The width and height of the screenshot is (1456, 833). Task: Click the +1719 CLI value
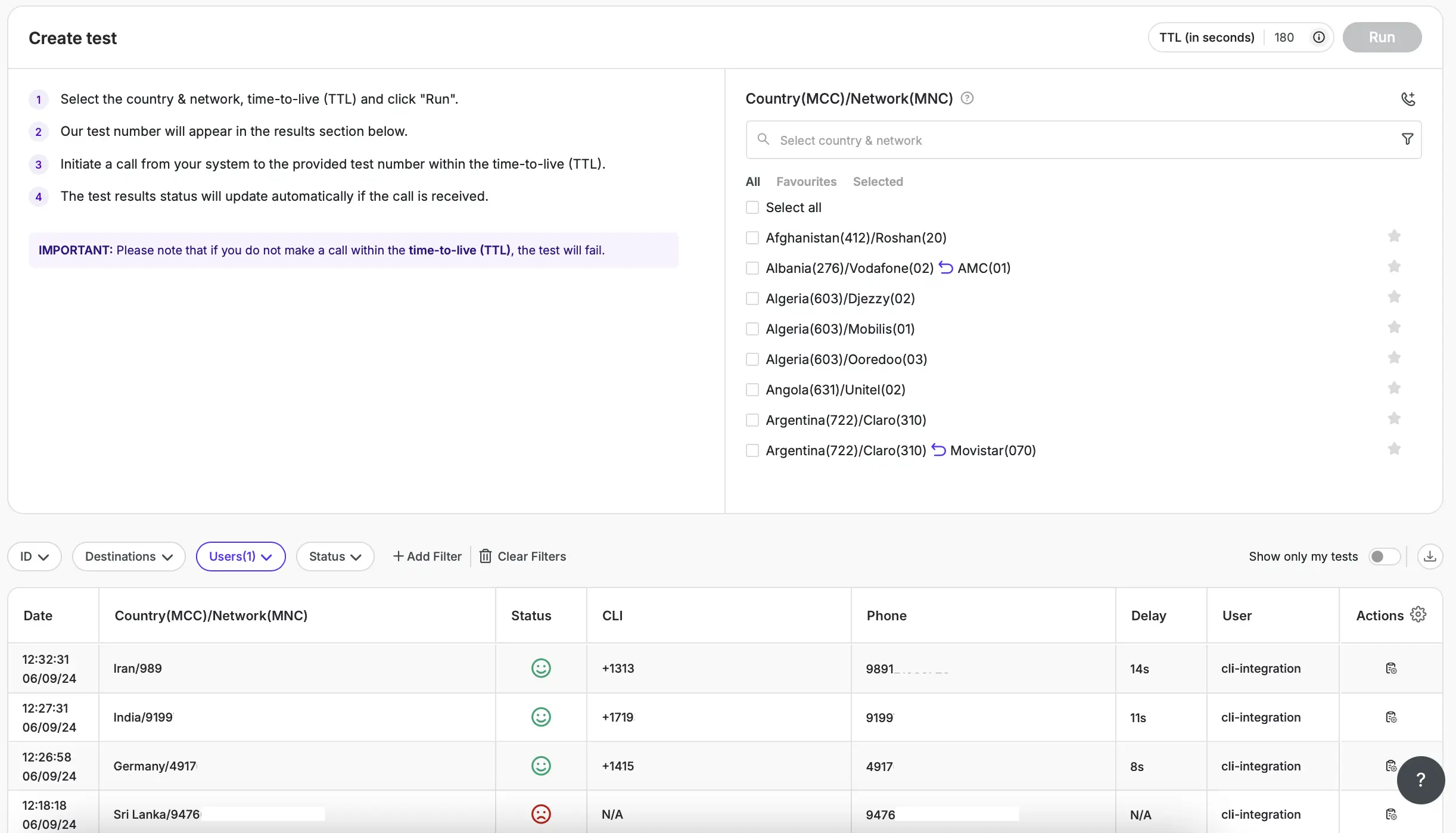click(x=618, y=717)
